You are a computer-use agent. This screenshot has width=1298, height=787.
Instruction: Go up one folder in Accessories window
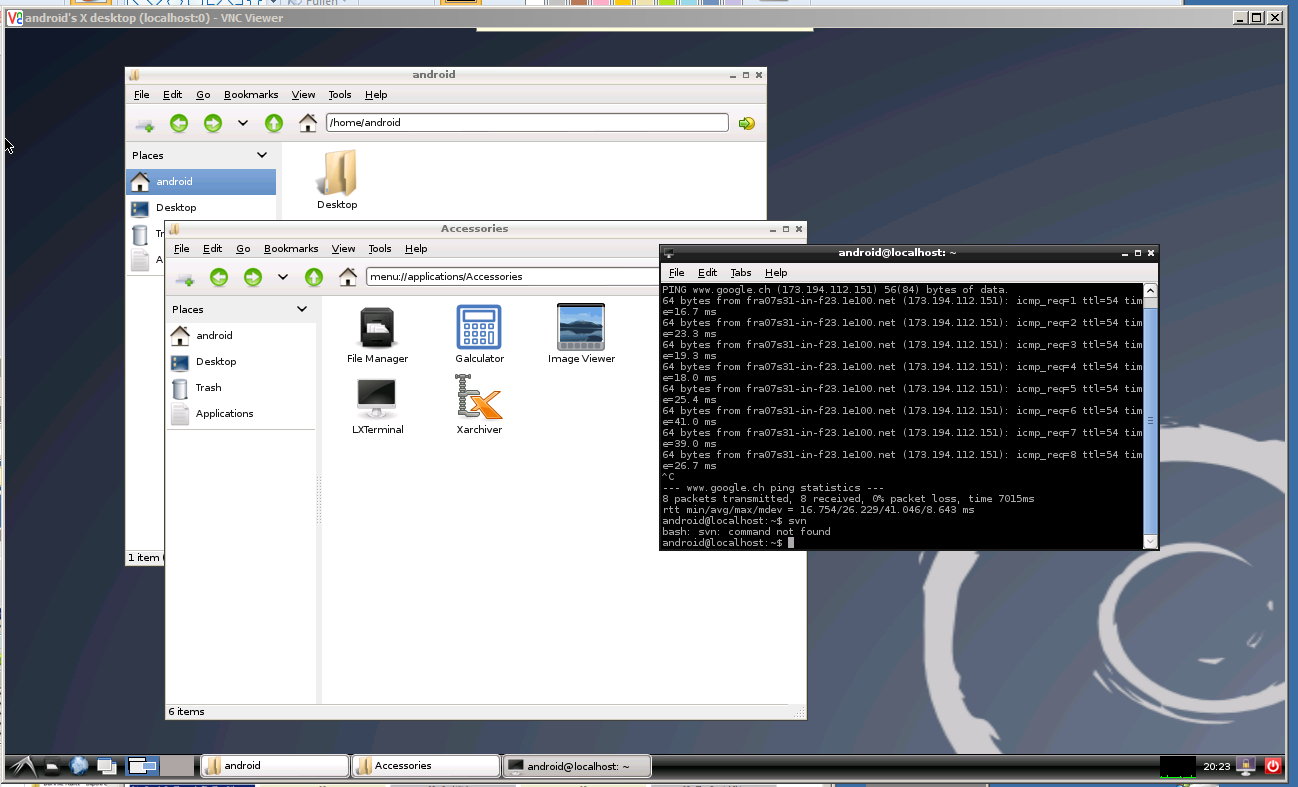coord(314,277)
